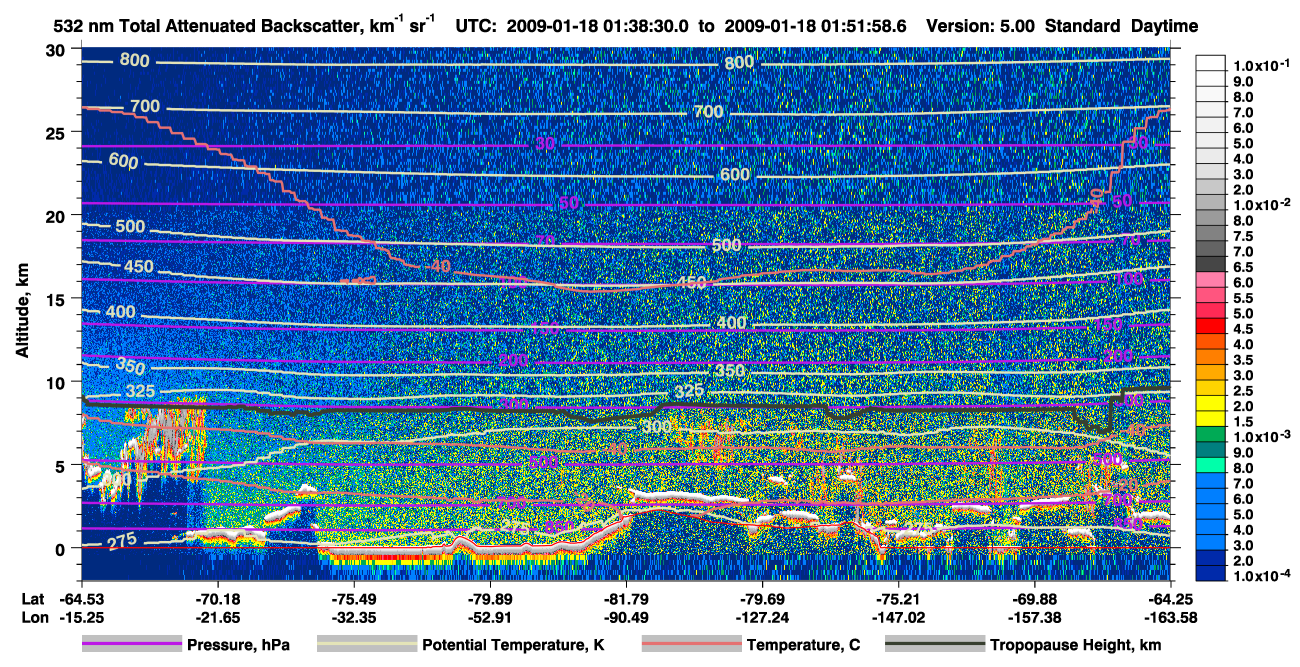Click the longitude value '-52.91'
The width and height of the screenshot is (1300, 667).
point(490,618)
